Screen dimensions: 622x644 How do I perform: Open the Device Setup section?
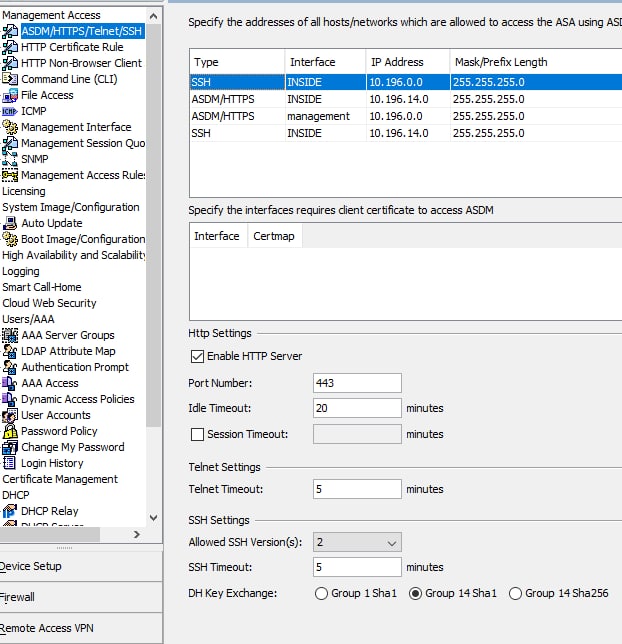coord(81,566)
